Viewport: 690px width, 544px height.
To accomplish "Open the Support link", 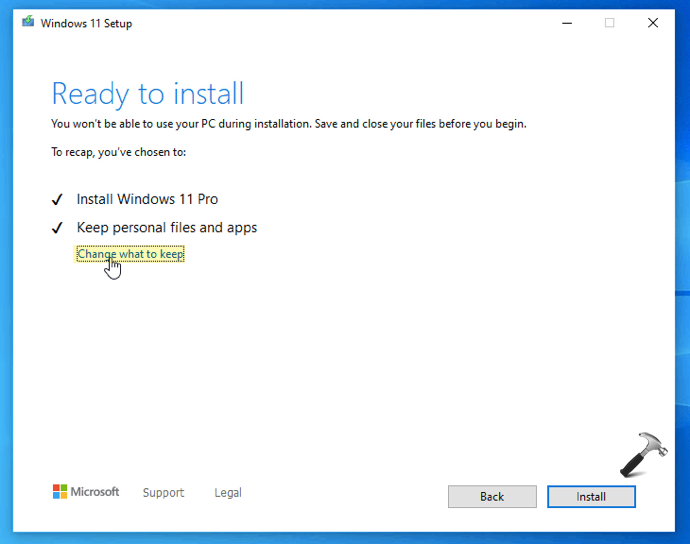I will pos(163,493).
